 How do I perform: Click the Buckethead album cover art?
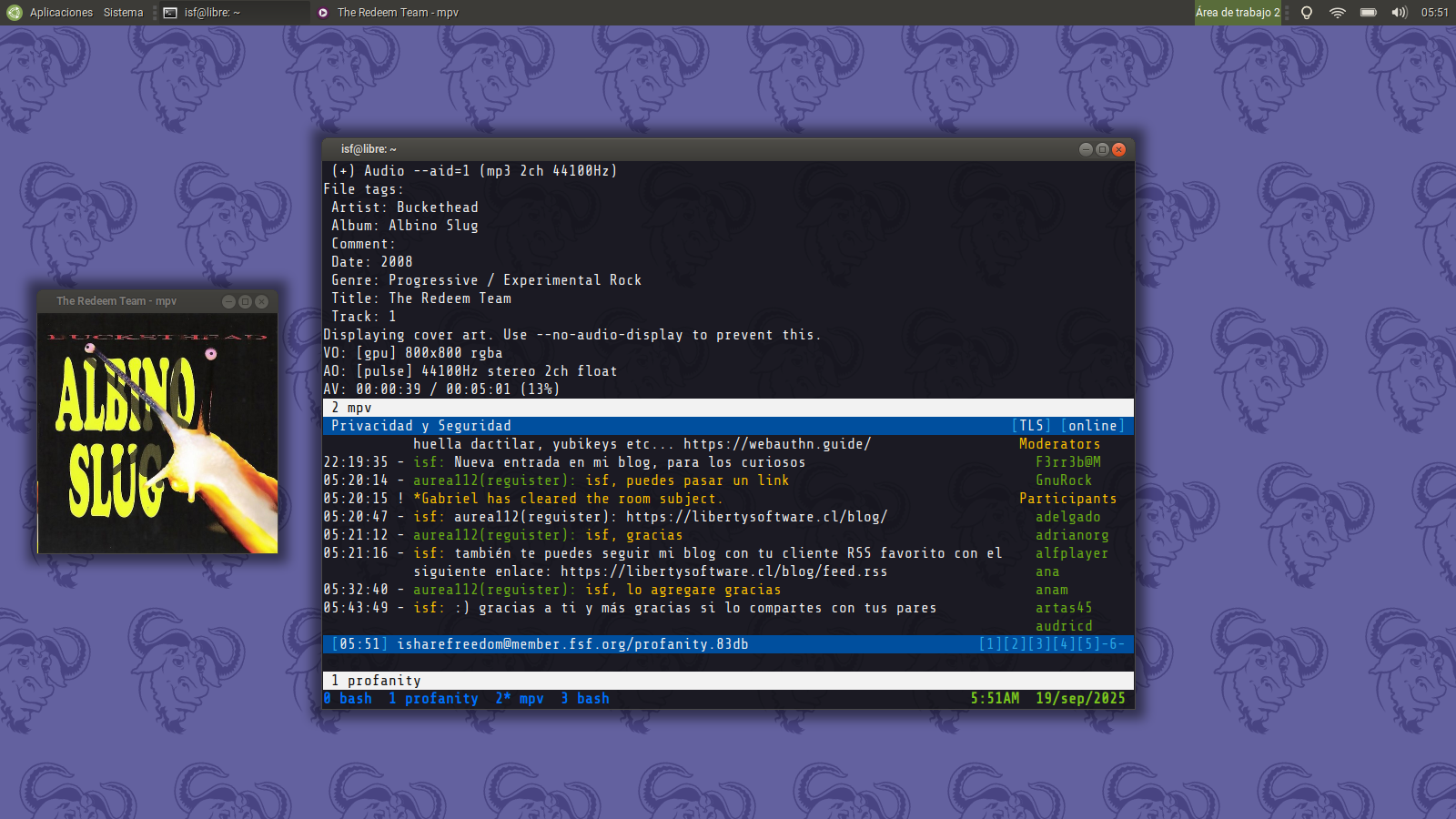pyautogui.click(x=157, y=434)
